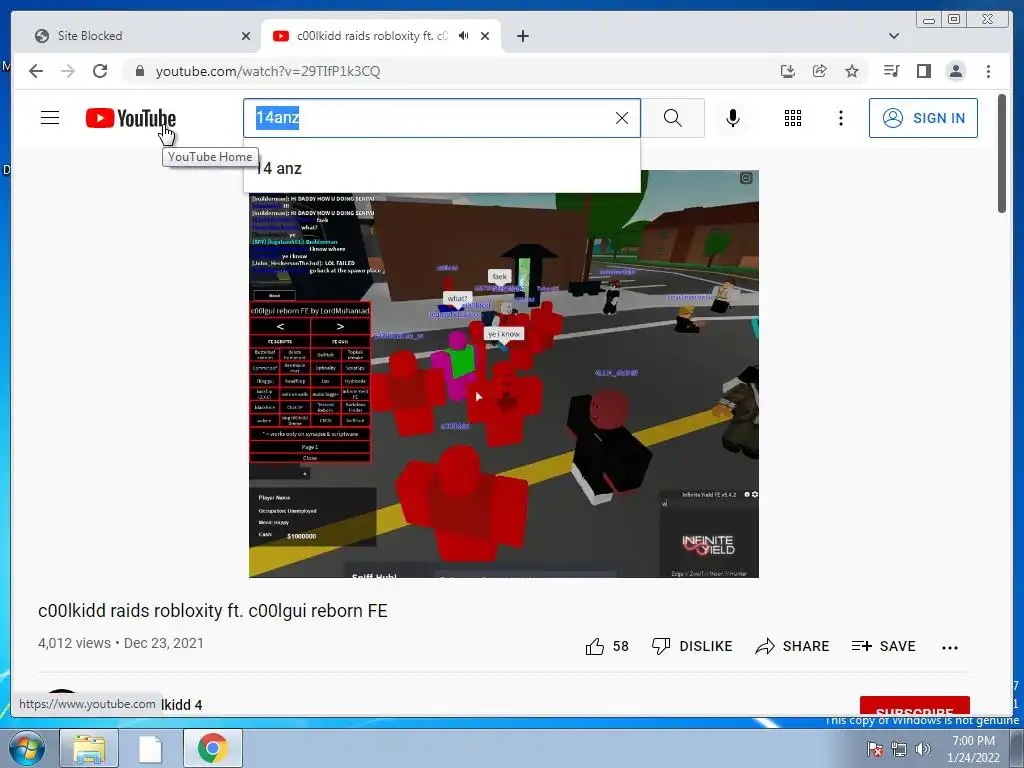Viewport: 1024px width, 768px height.
Task: Close the YouTube video tab
Action: pos(485,36)
